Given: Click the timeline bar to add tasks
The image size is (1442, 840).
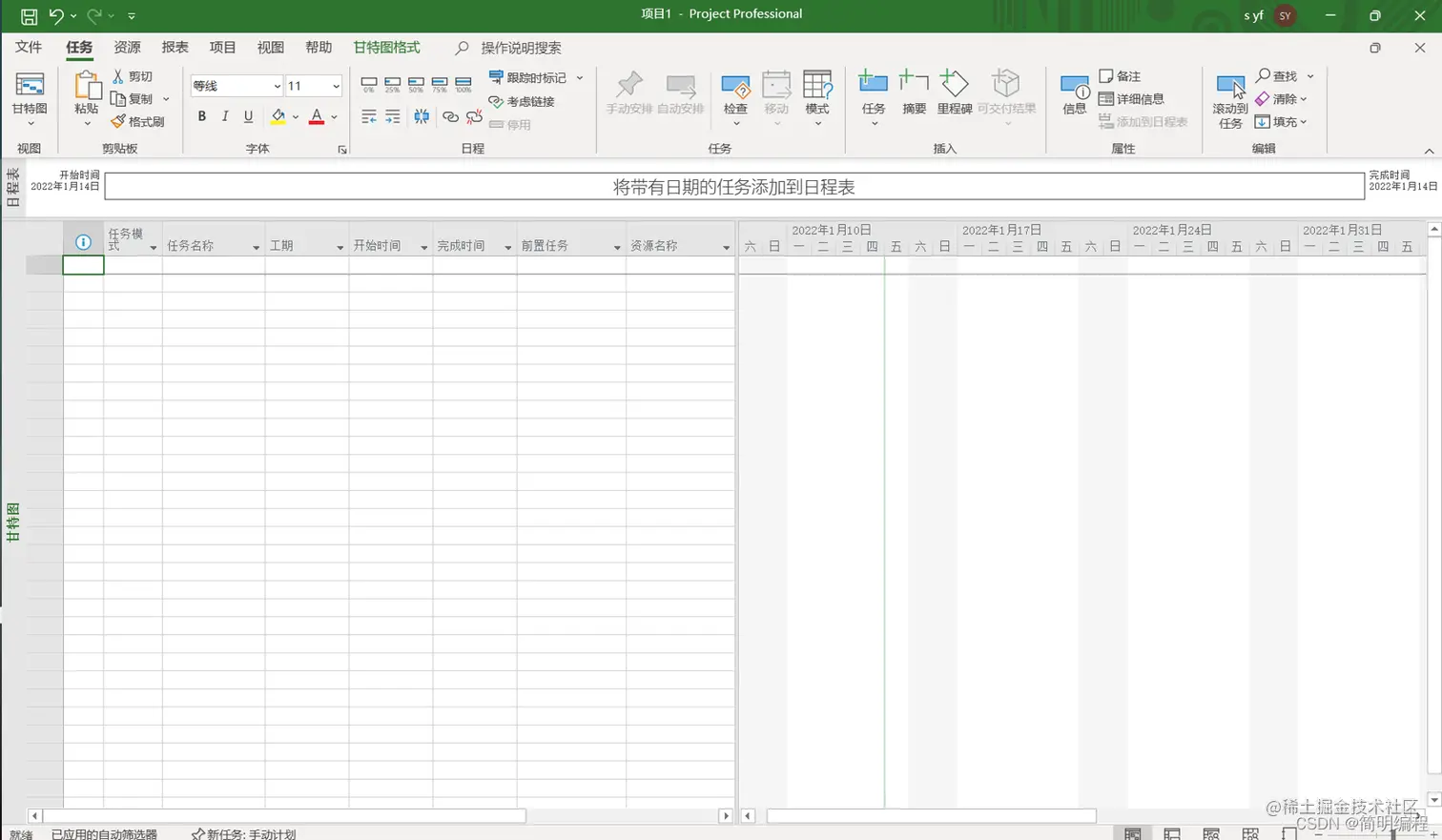Looking at the screenshot, I should 734,187.
